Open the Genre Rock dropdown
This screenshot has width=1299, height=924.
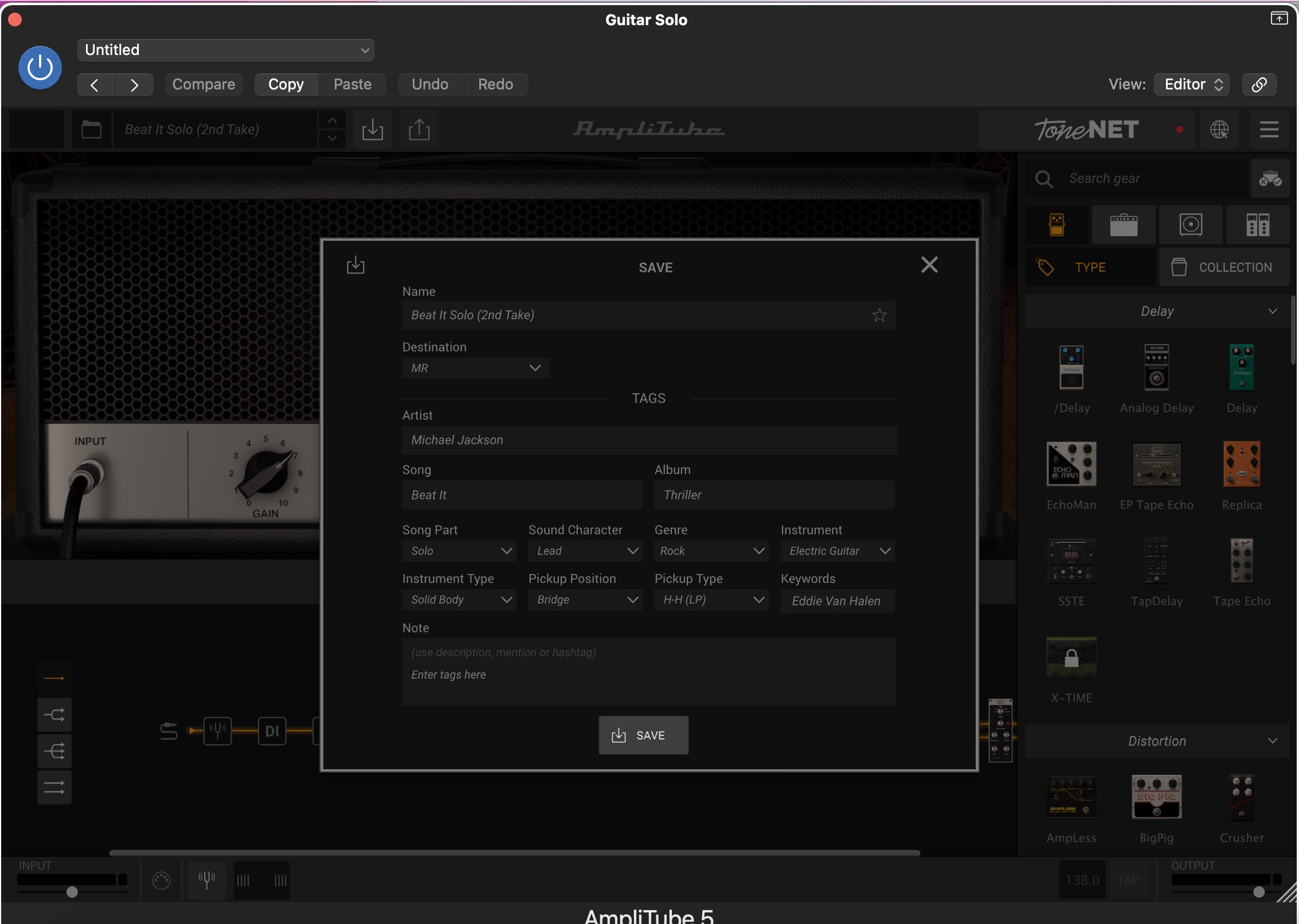tap(711, 551)
